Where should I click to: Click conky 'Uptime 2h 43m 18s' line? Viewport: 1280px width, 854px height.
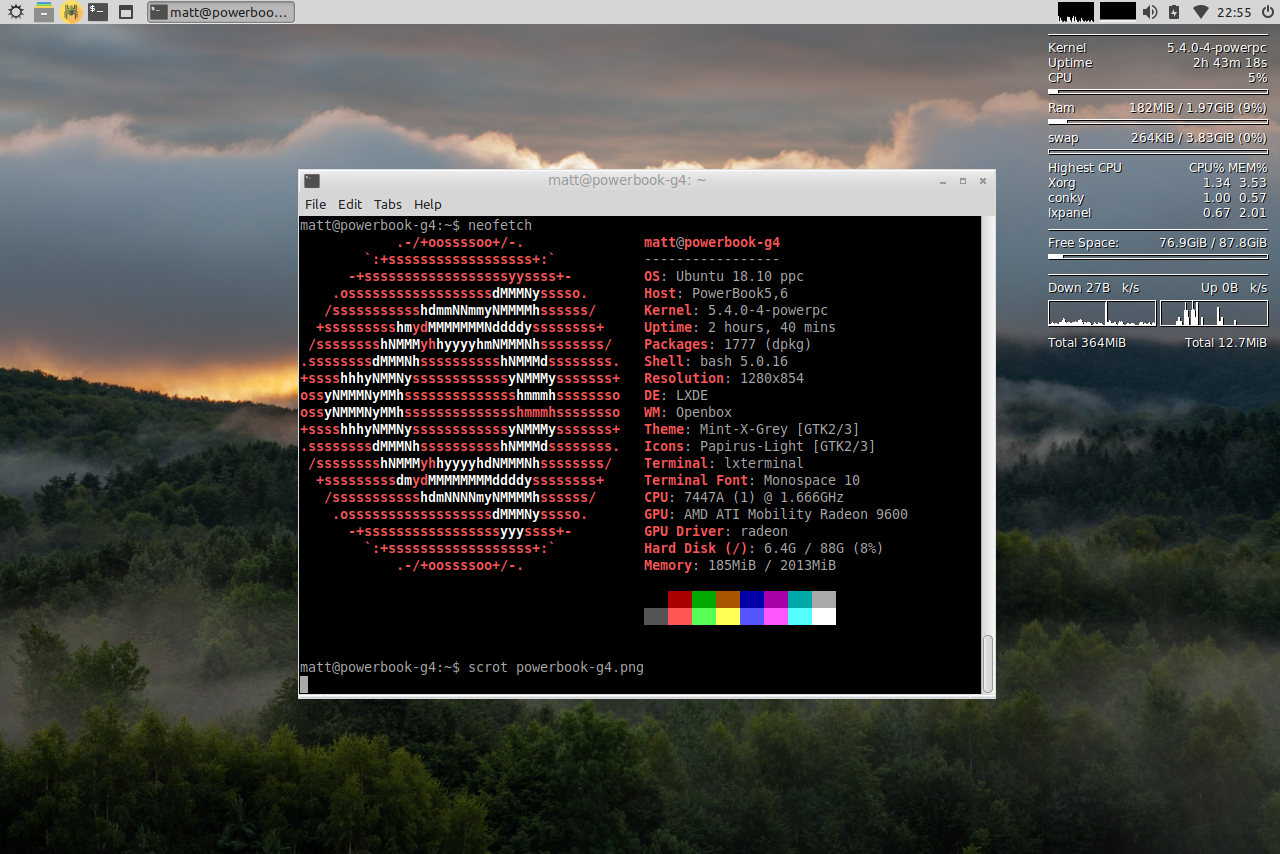1157,63
